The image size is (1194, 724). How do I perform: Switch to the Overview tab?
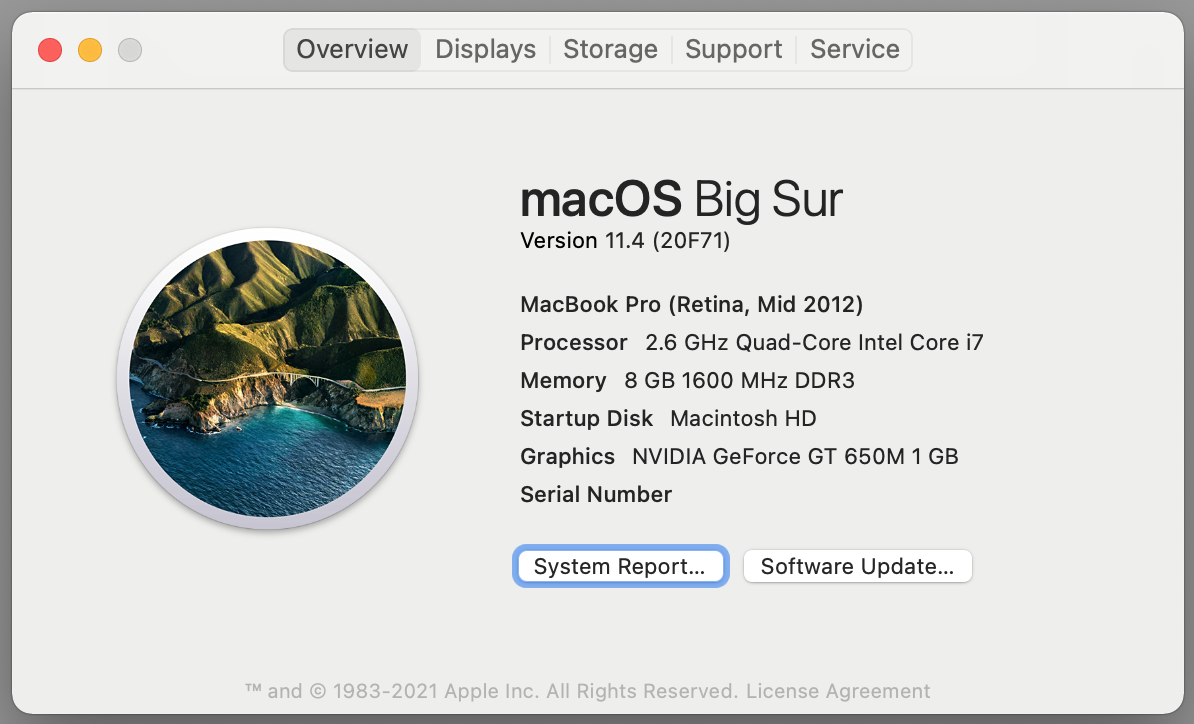[x=352, y=49]
